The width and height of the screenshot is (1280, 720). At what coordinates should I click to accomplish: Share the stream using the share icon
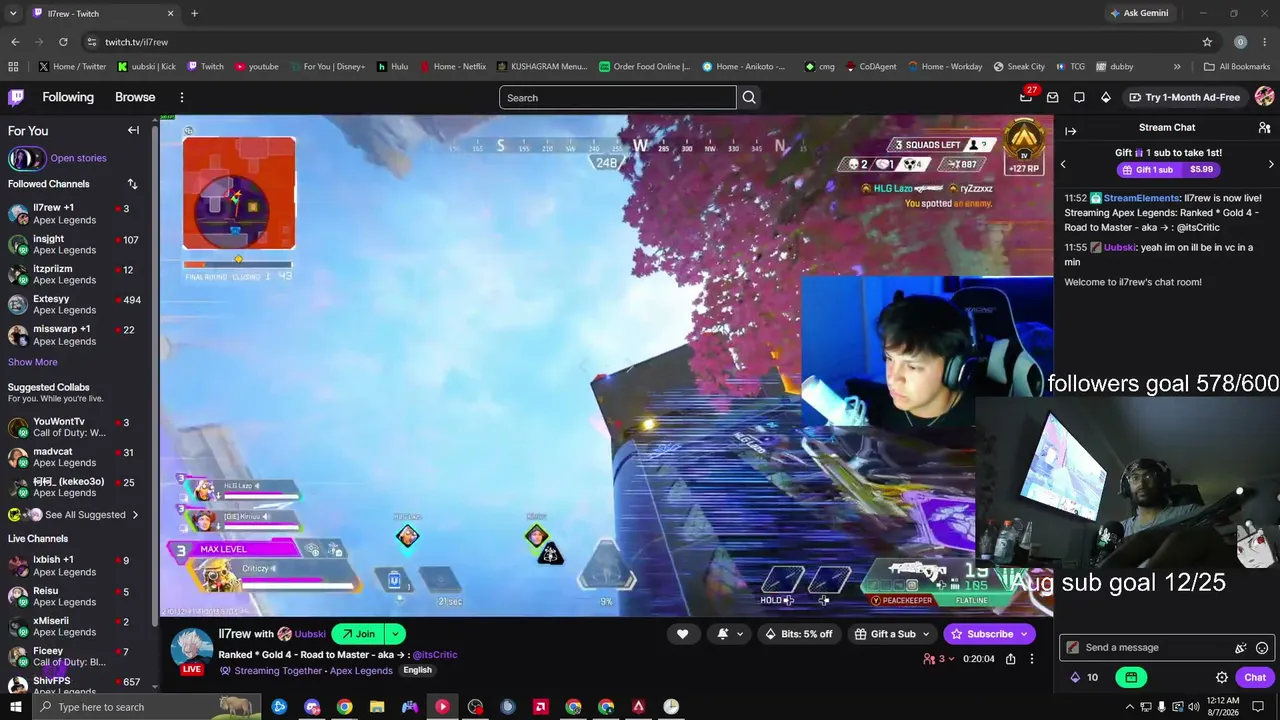pyautogui.click(x=1011, y=659)
